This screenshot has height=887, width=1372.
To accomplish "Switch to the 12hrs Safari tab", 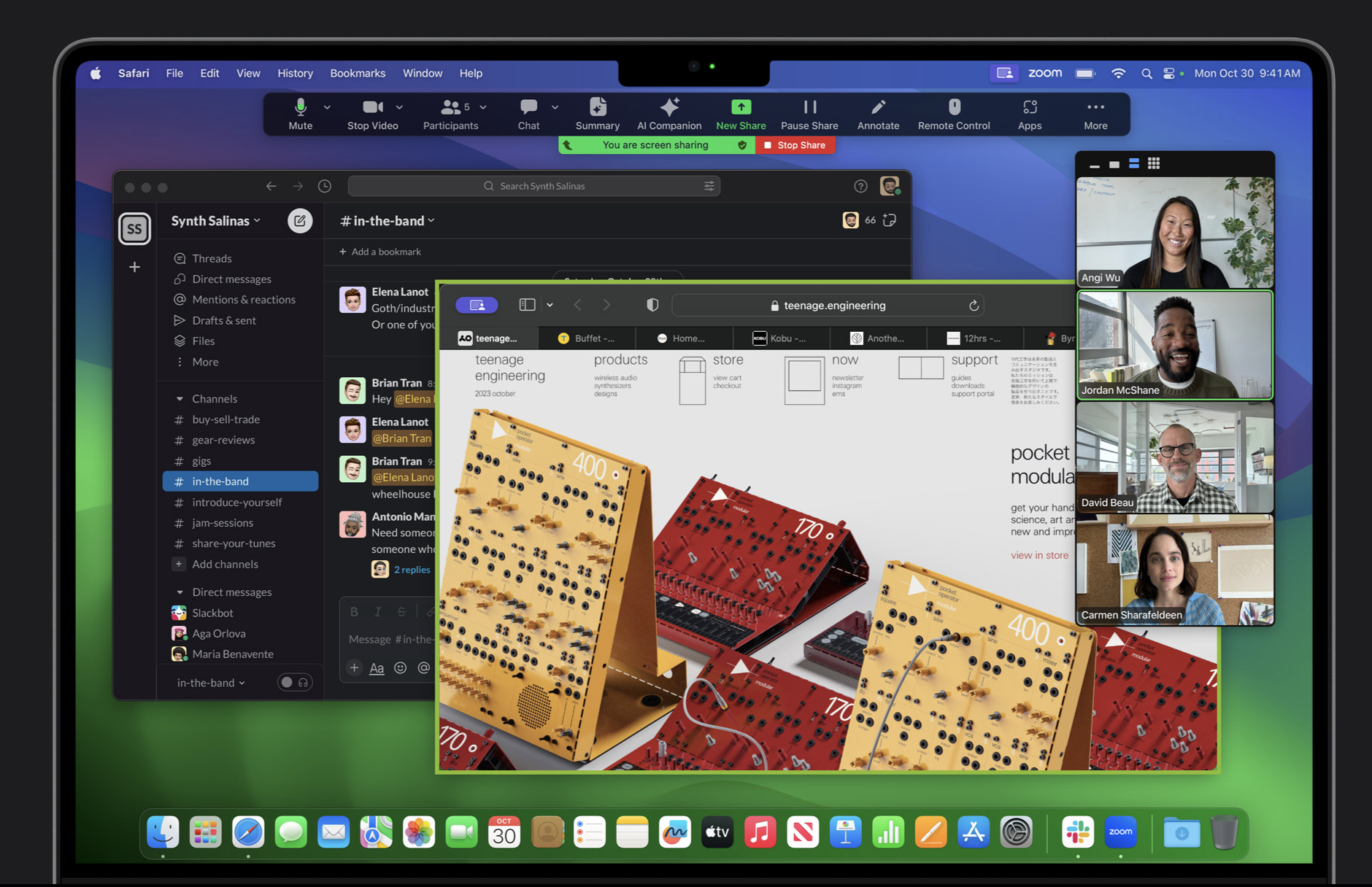I will tap(974, 338).
